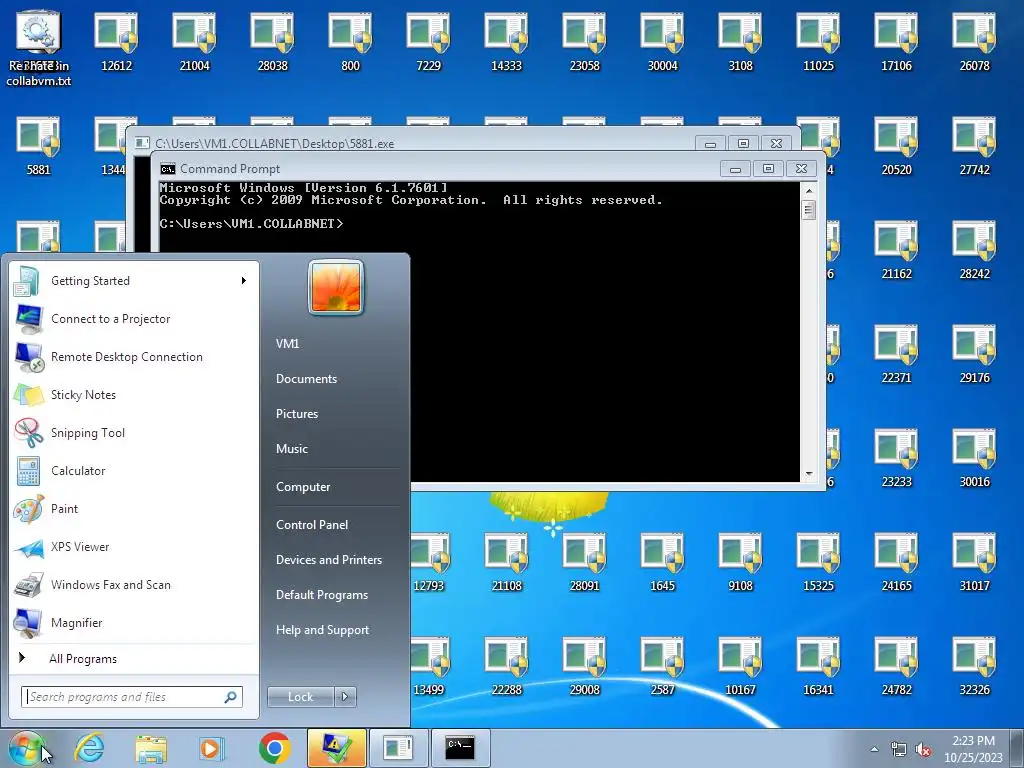Switch to Command Prompt taskbar button
This screenshot has width=1024, height=768.
(460, 748)
